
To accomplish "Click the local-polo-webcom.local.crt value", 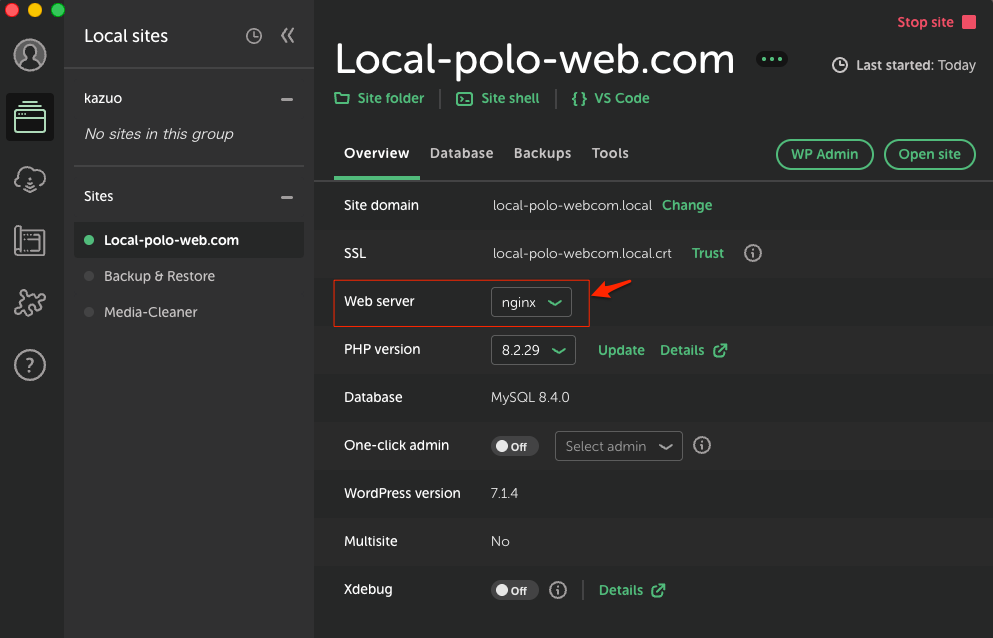I will (x=582, y=253).
